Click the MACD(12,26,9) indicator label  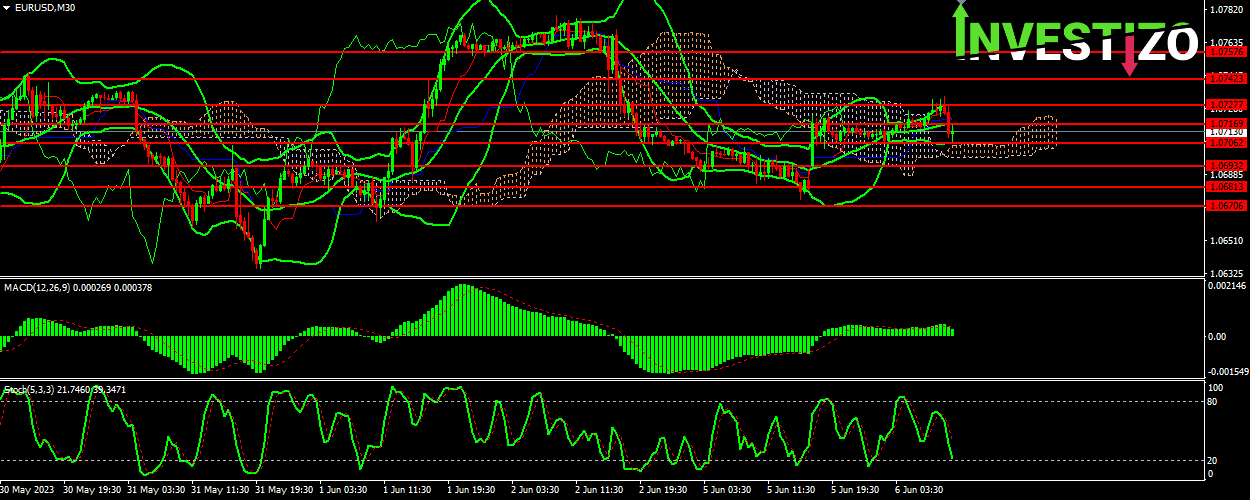38,288
